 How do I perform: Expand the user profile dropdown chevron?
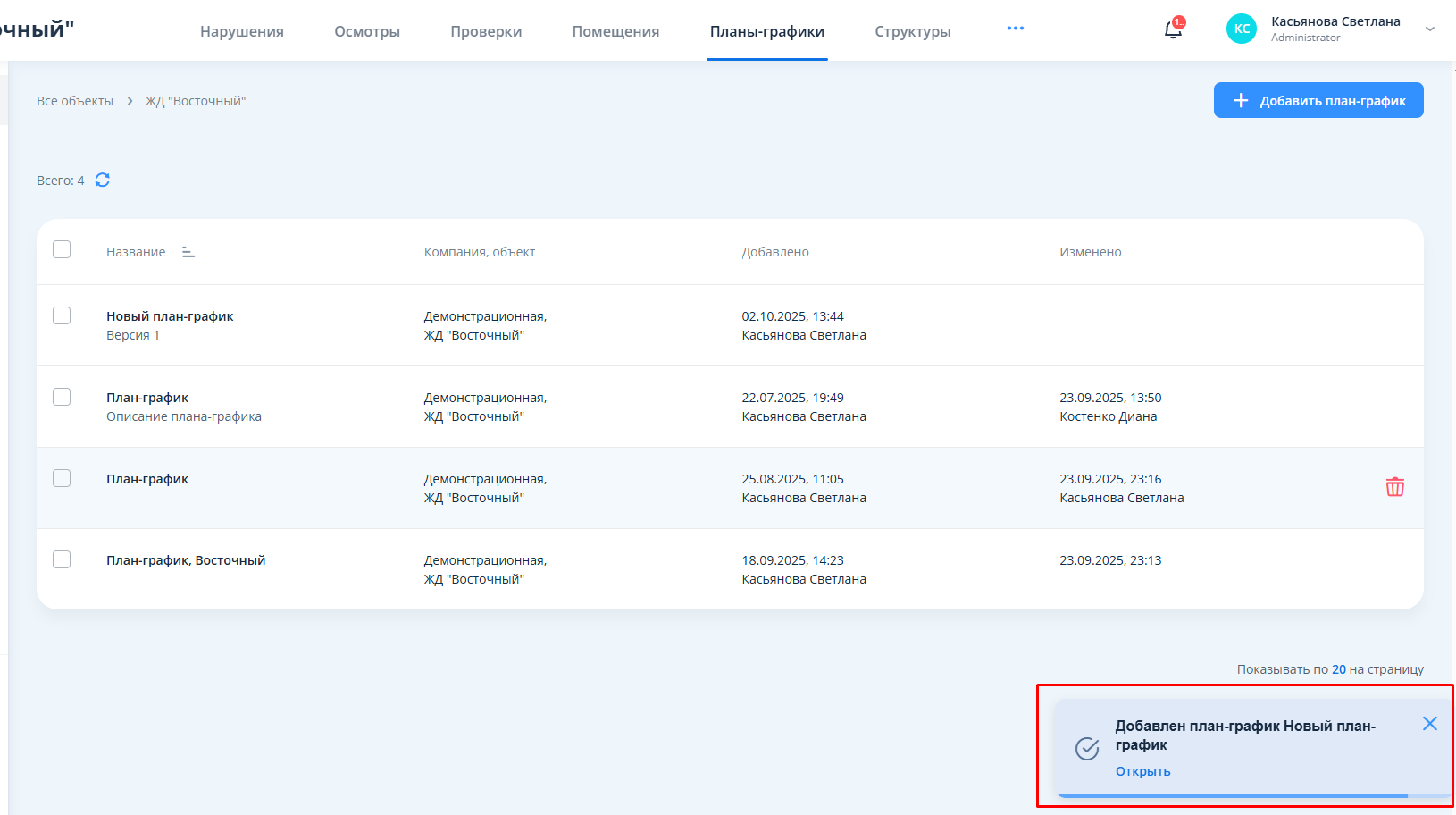click(1430, 29)
